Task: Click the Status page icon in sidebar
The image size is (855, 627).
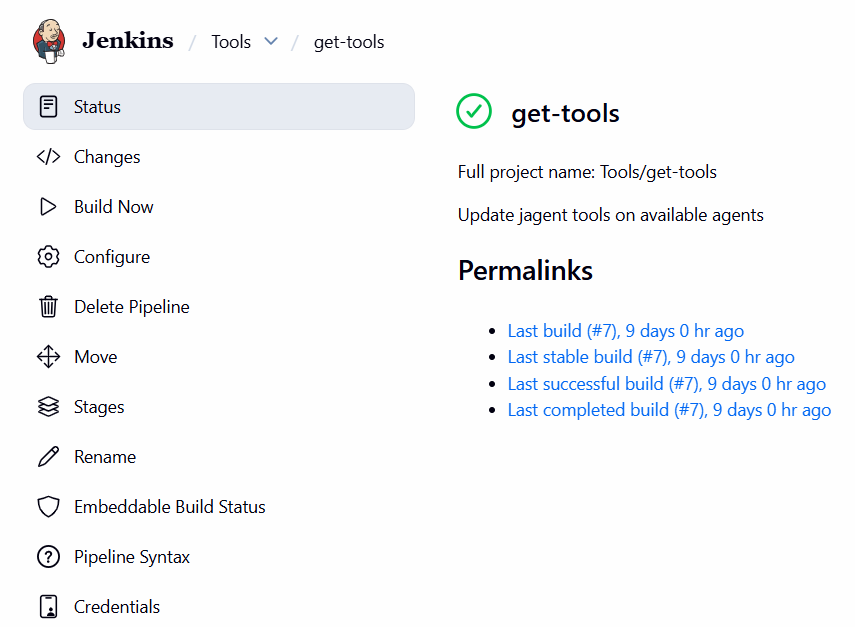Action: coord(48,107)
